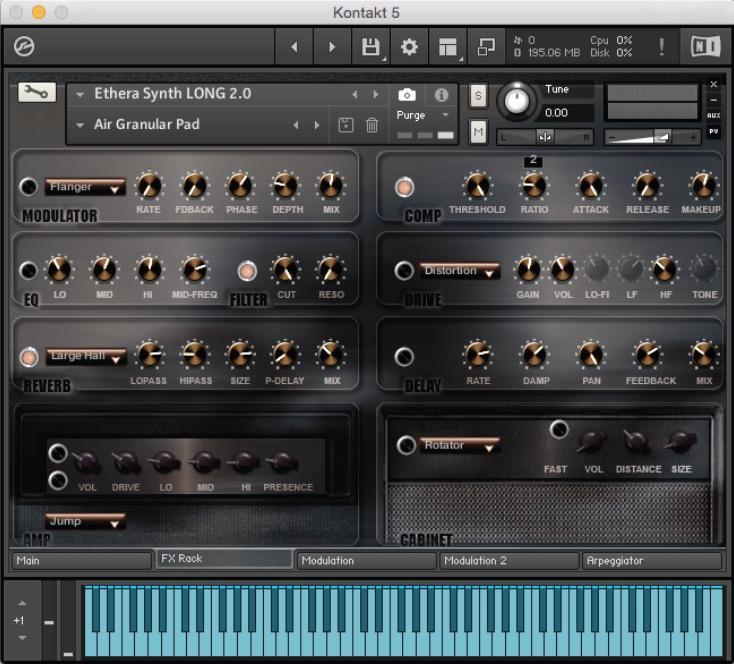
Task: Switch to the Main tab
Action: point(81,561)
